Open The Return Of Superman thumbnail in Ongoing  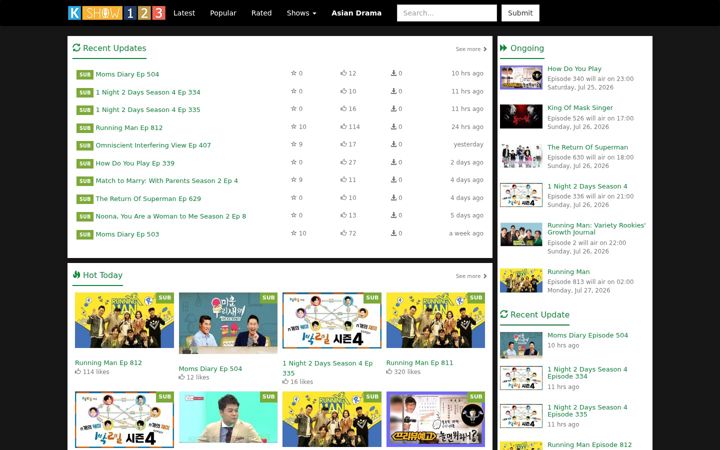(521, 156)
